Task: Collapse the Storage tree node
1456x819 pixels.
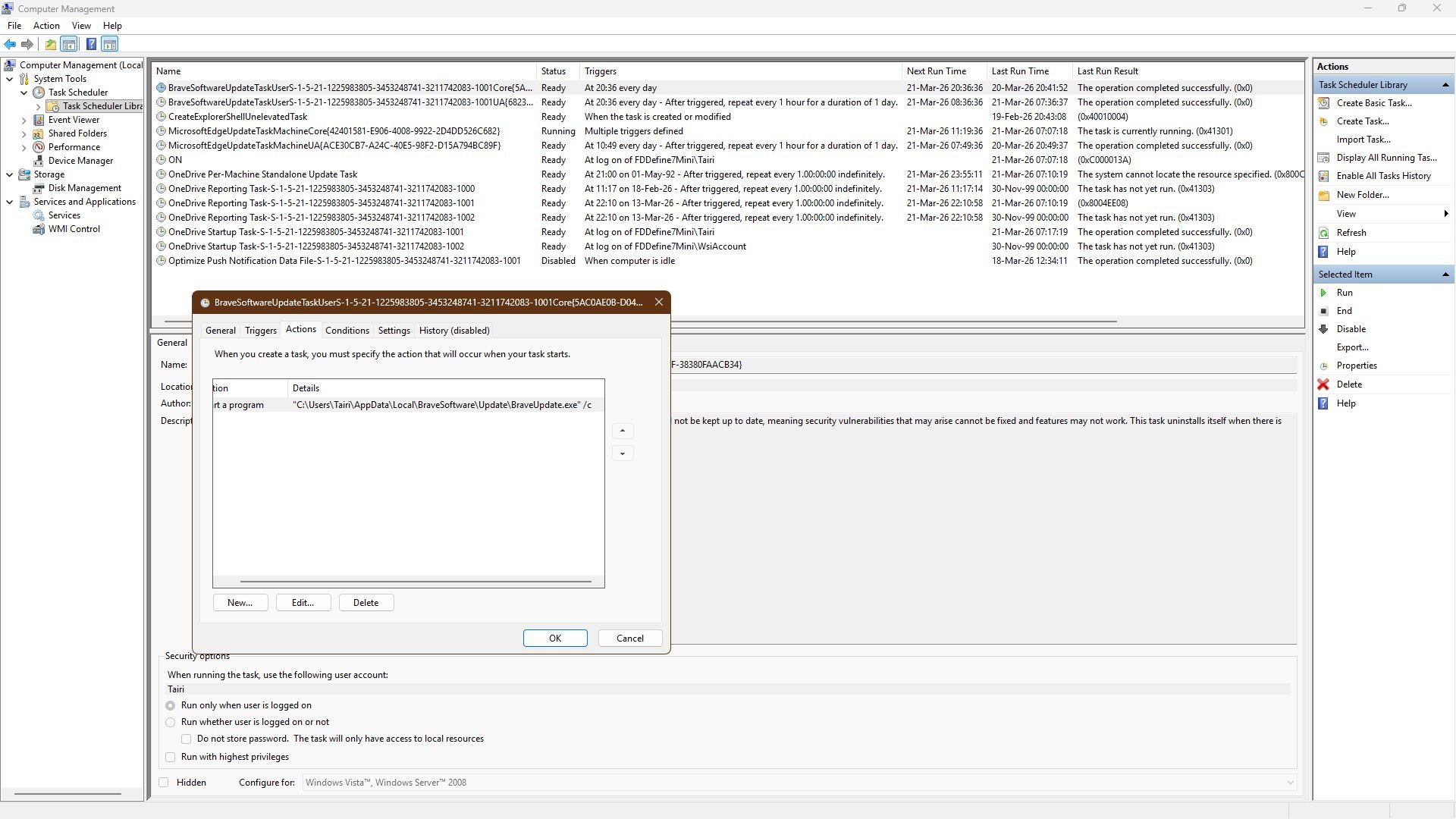Action: [9, 174]
